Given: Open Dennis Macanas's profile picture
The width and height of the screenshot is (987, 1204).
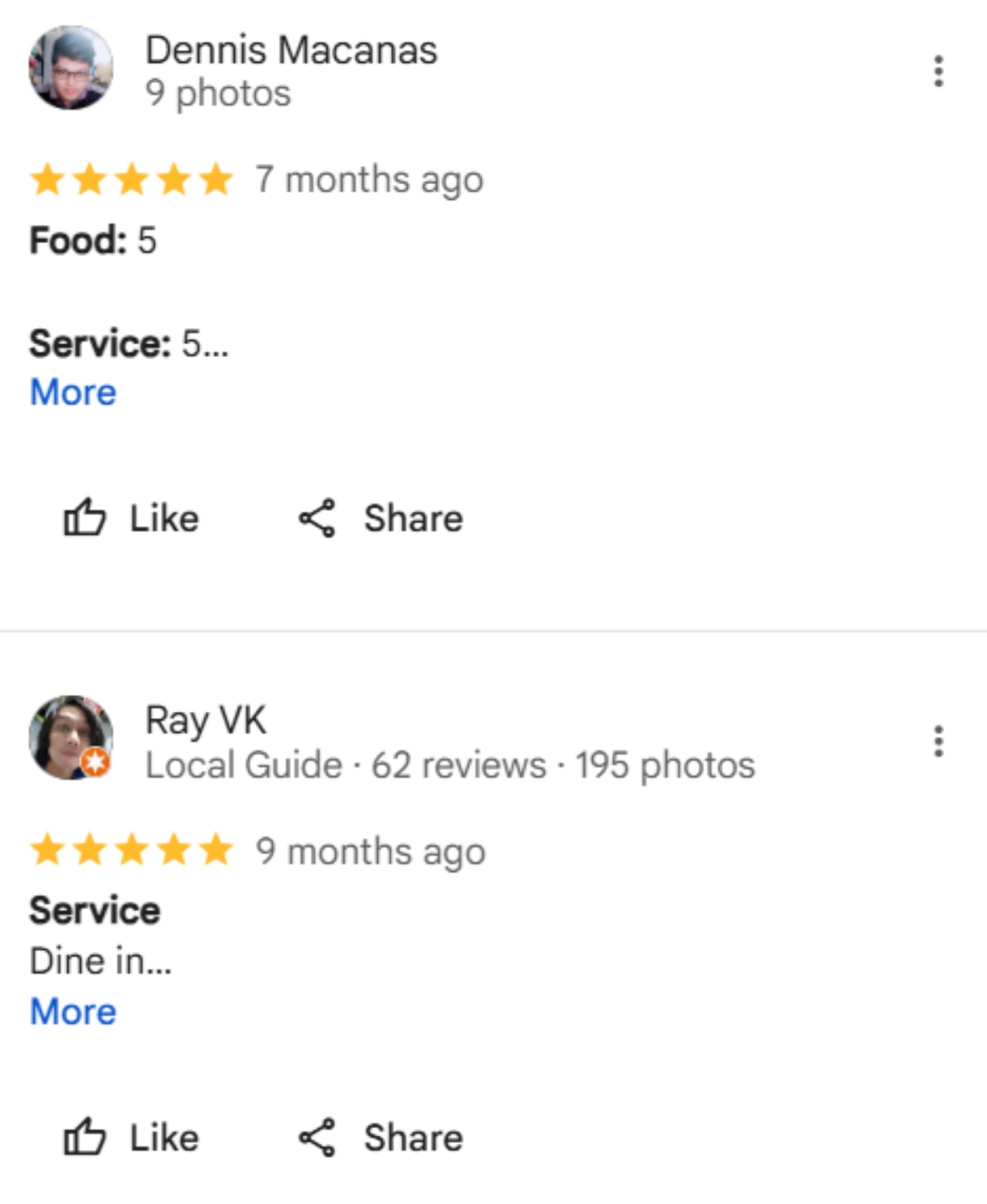Looking at the screenshot, I should (71, 67).
